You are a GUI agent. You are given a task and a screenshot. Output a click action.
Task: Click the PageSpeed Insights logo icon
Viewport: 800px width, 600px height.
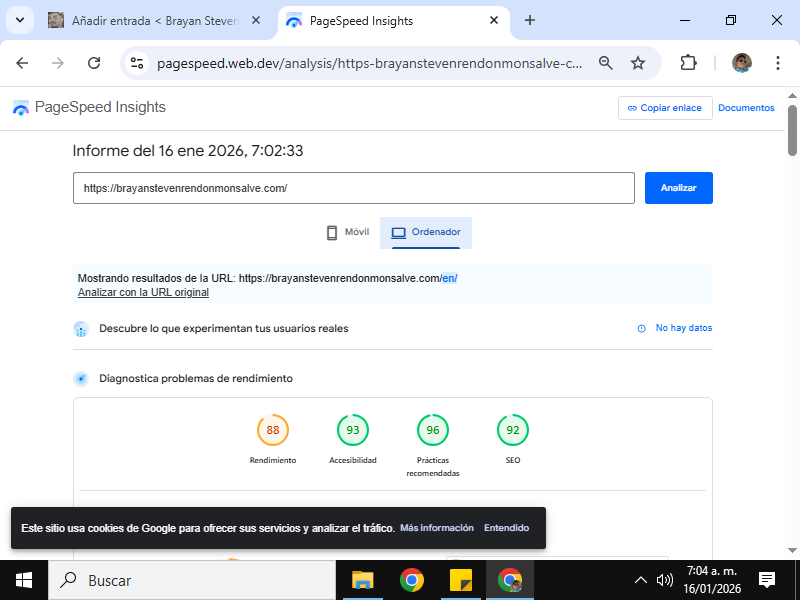pyautogui.click(x=21, y=108)
